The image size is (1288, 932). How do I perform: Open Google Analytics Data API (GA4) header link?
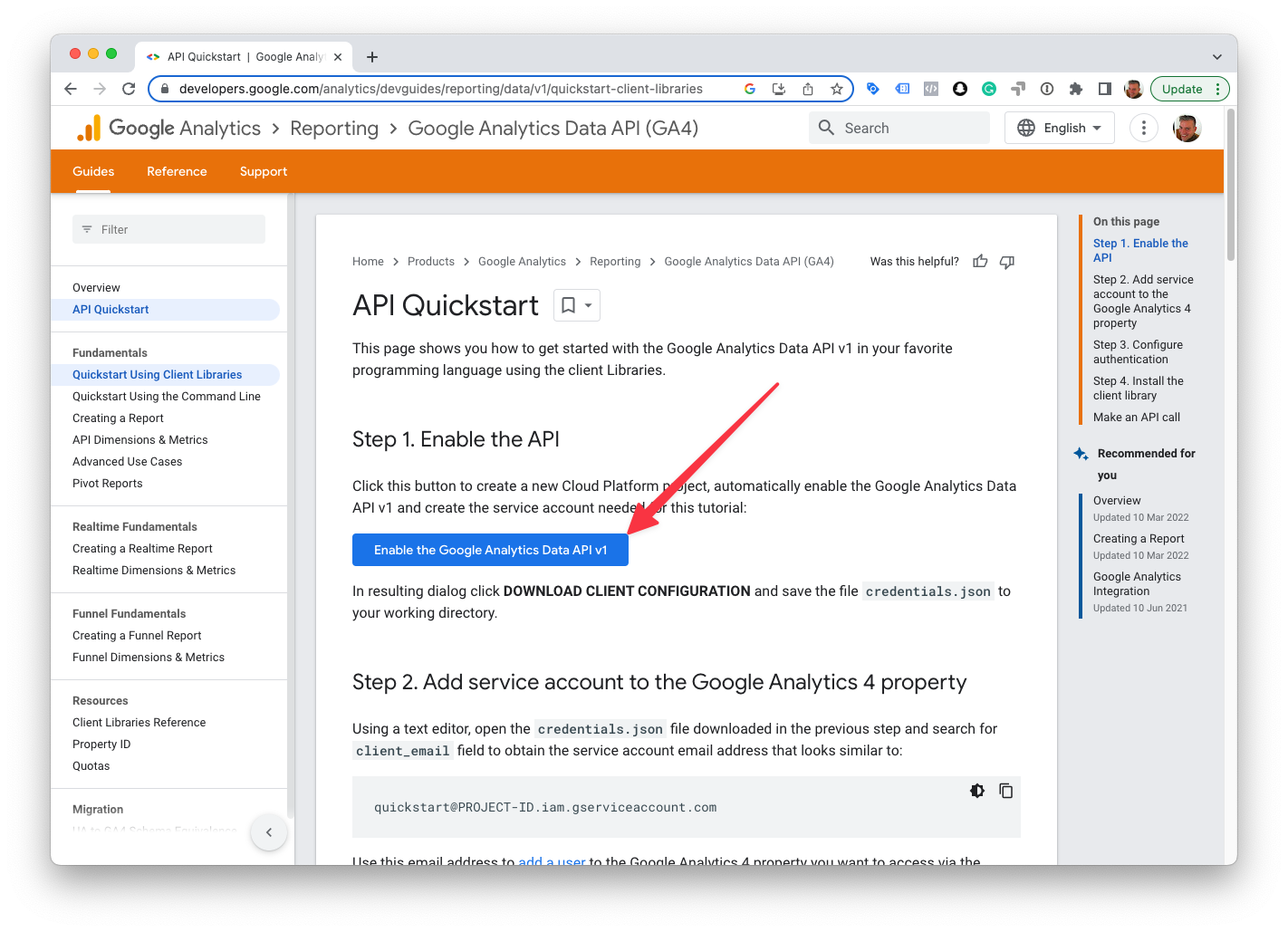coord(553,128)
